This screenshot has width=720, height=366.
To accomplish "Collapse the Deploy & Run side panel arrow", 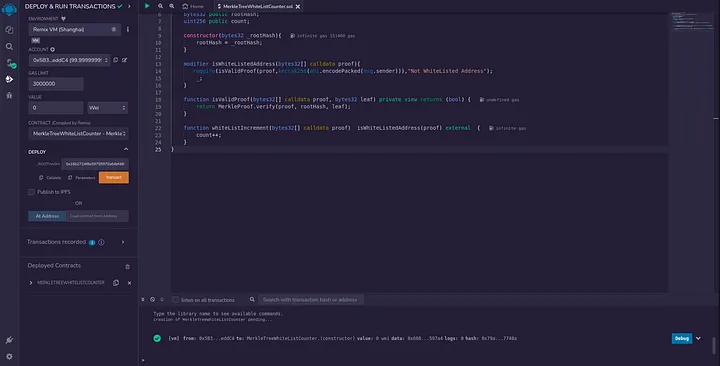I will [x=129, y=6].
